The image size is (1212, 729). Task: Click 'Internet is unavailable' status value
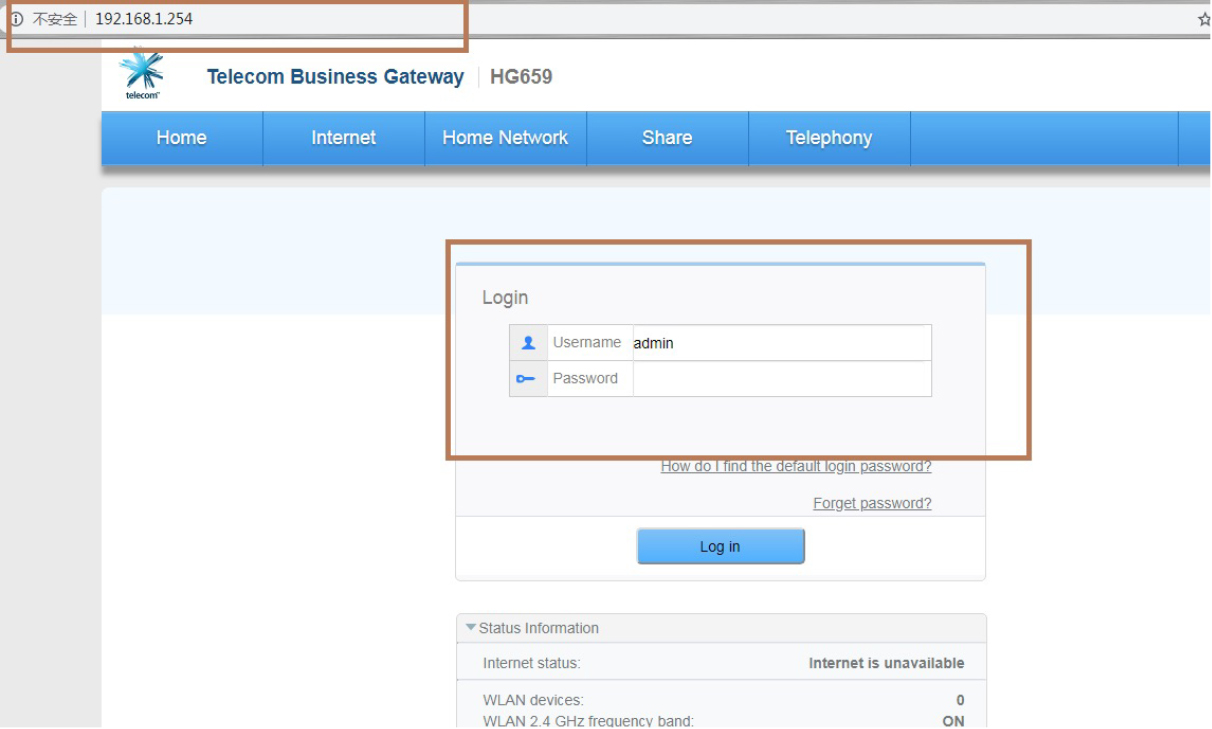[887, 663]
